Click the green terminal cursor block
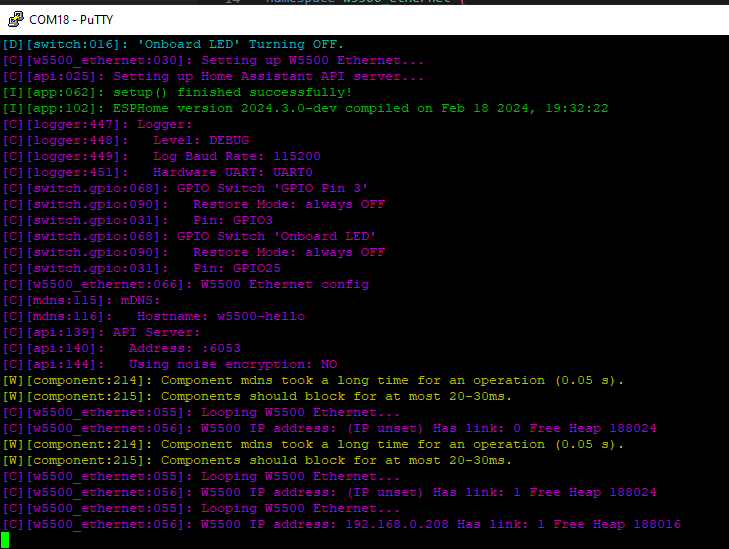The height and width of the screenshot is (549, 729). click(5, 540)
